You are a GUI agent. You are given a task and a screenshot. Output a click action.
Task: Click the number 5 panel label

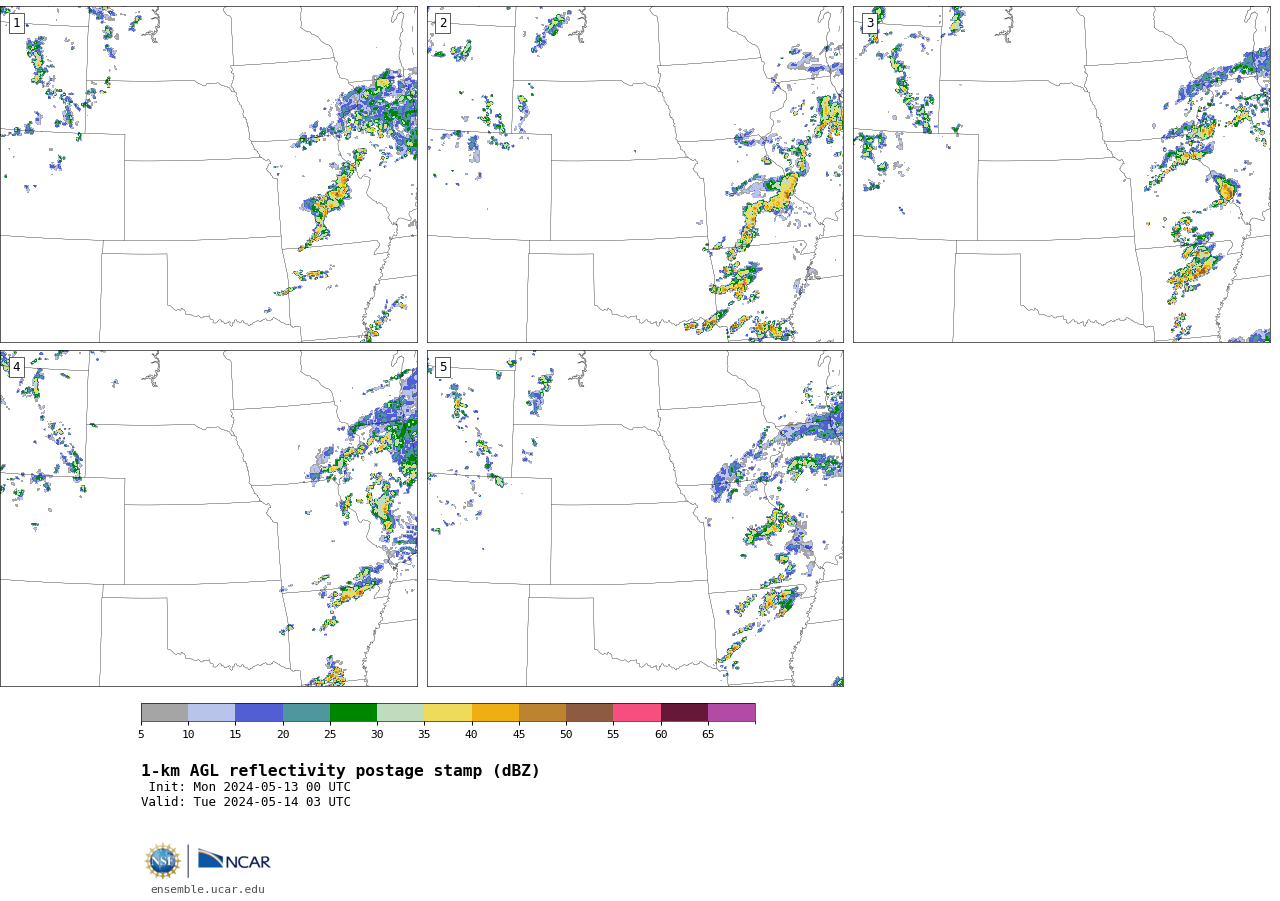(x=443, y=367)
